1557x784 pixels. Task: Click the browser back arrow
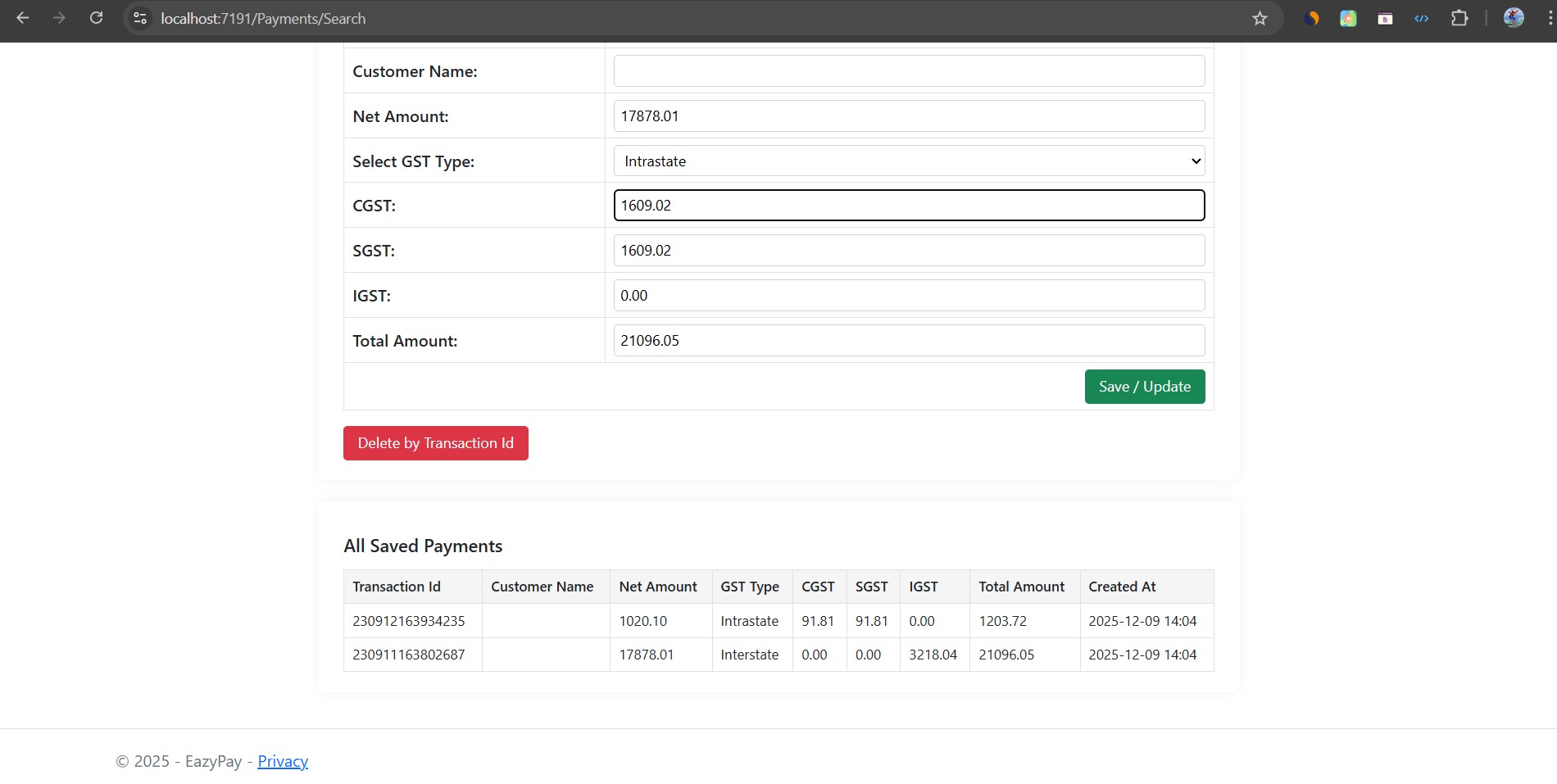(23, 18)
